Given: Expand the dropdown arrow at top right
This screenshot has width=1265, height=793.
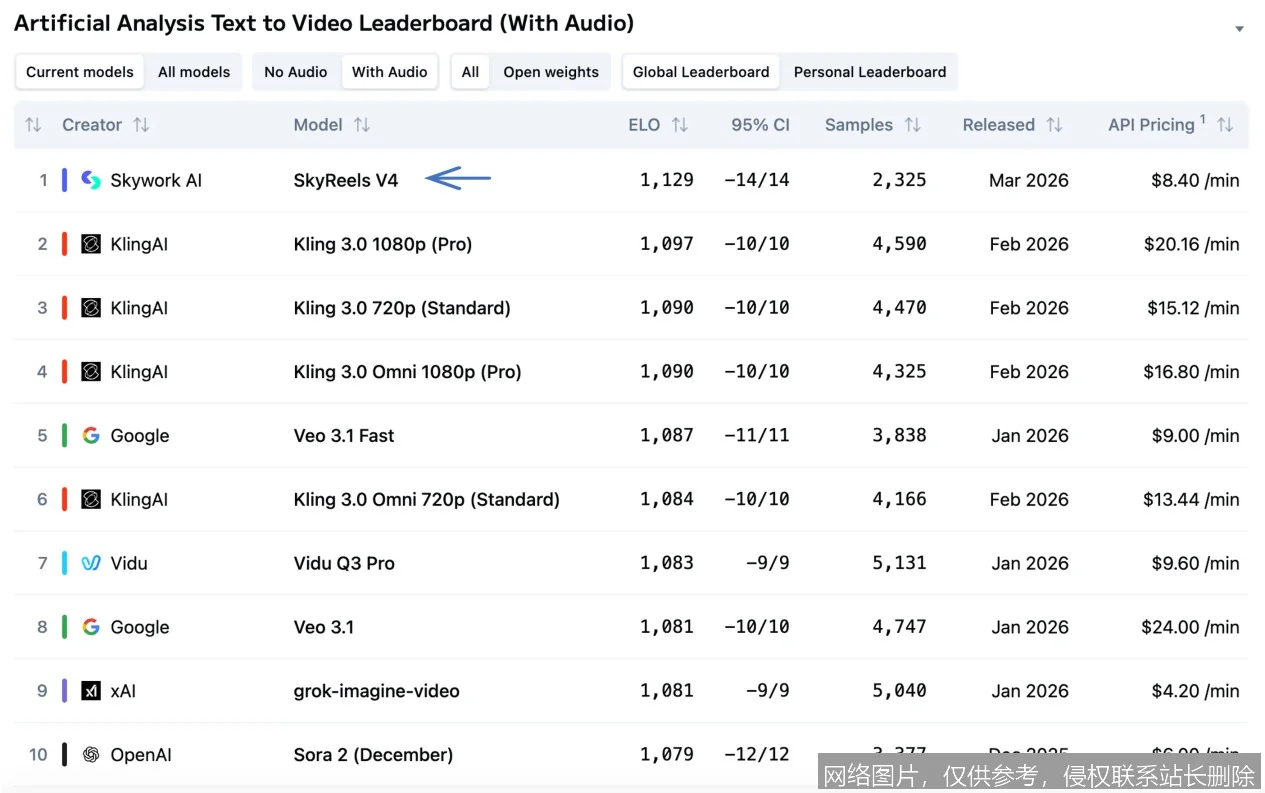Looking at the screenshot, I should pos(1239,29).
